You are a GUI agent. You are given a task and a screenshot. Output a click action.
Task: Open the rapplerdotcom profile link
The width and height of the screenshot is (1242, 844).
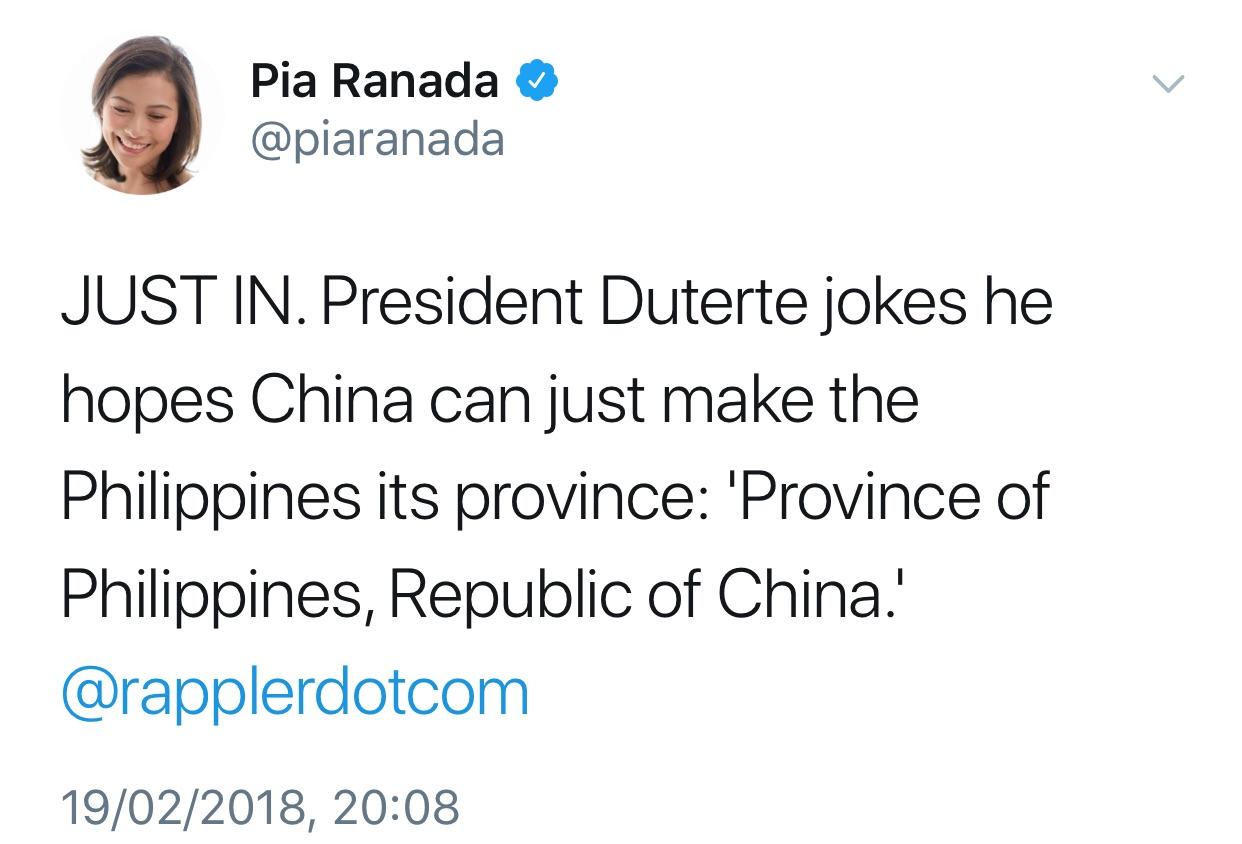(295, 689)
